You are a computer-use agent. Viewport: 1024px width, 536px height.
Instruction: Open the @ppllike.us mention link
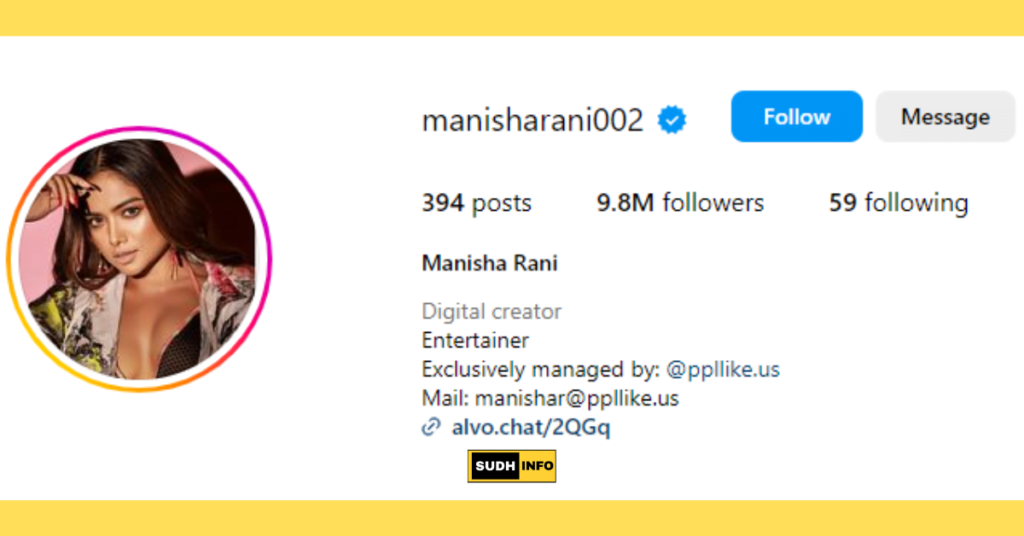click(723, 370)
